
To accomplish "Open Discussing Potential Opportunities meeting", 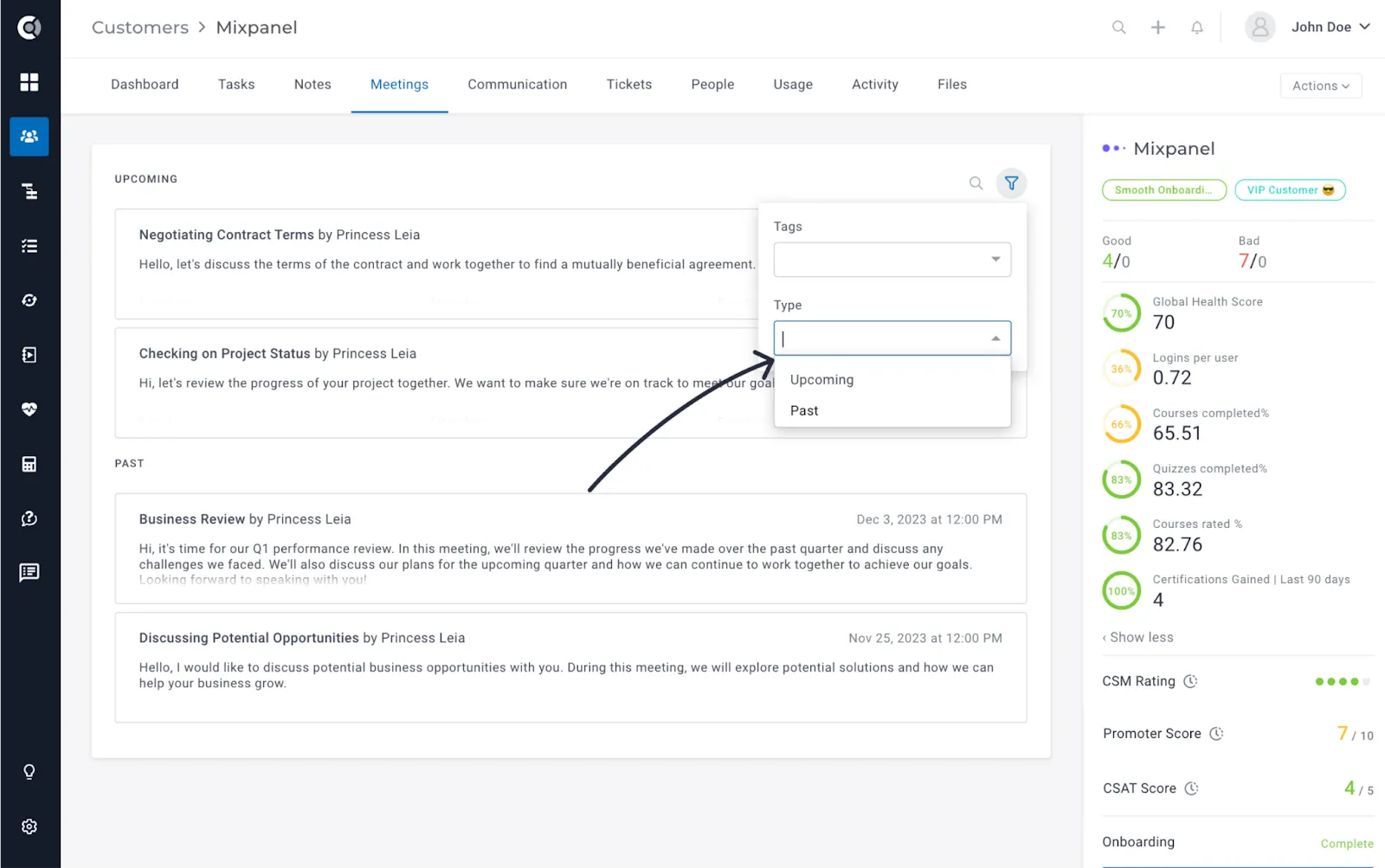I will click(570, 667).
